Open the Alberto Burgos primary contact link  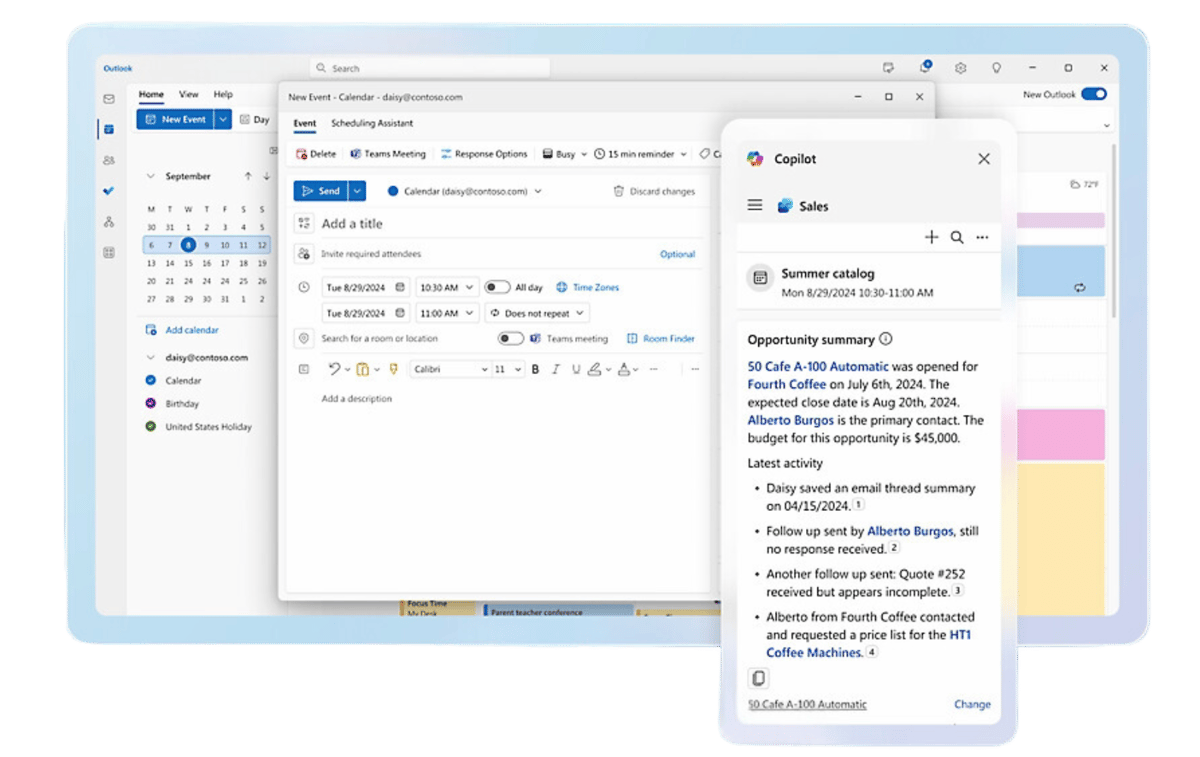point(790,420)
